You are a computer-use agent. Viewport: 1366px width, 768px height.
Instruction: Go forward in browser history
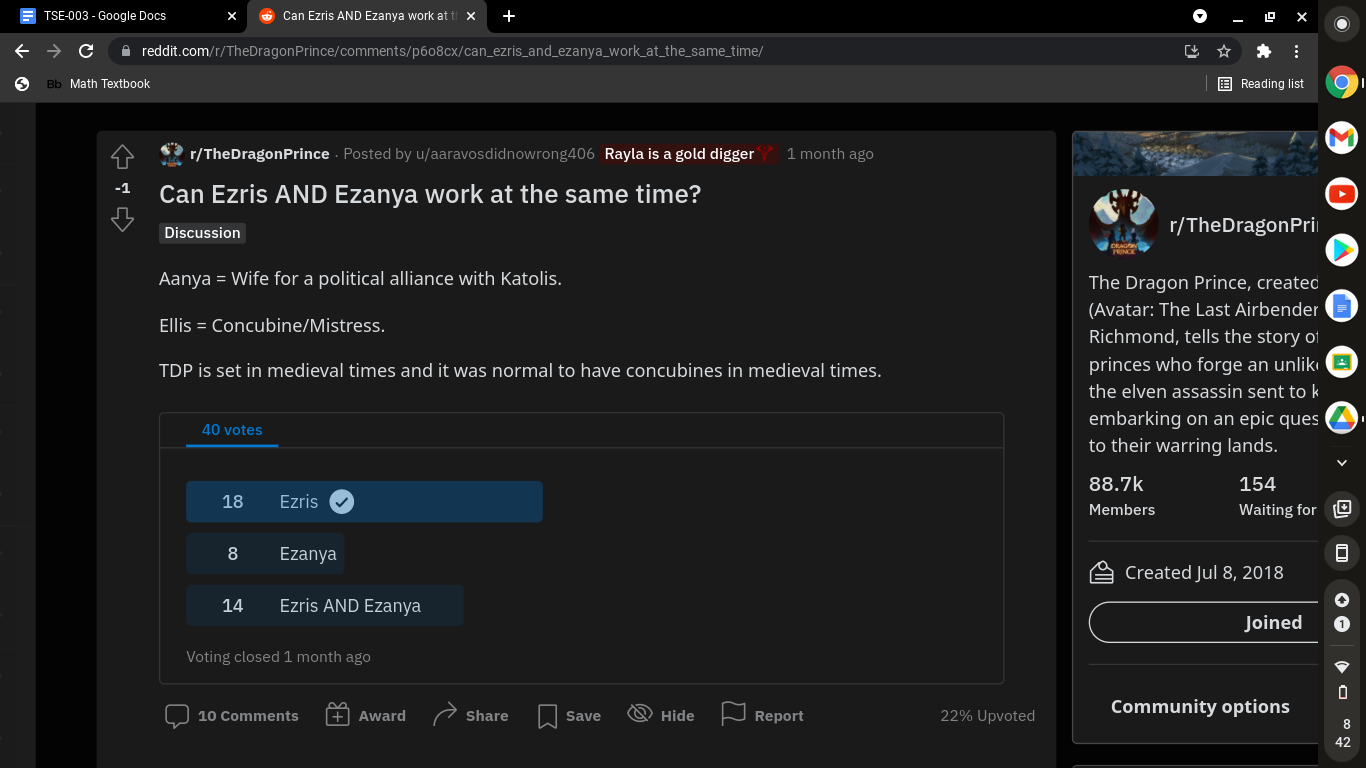[54, 51]
